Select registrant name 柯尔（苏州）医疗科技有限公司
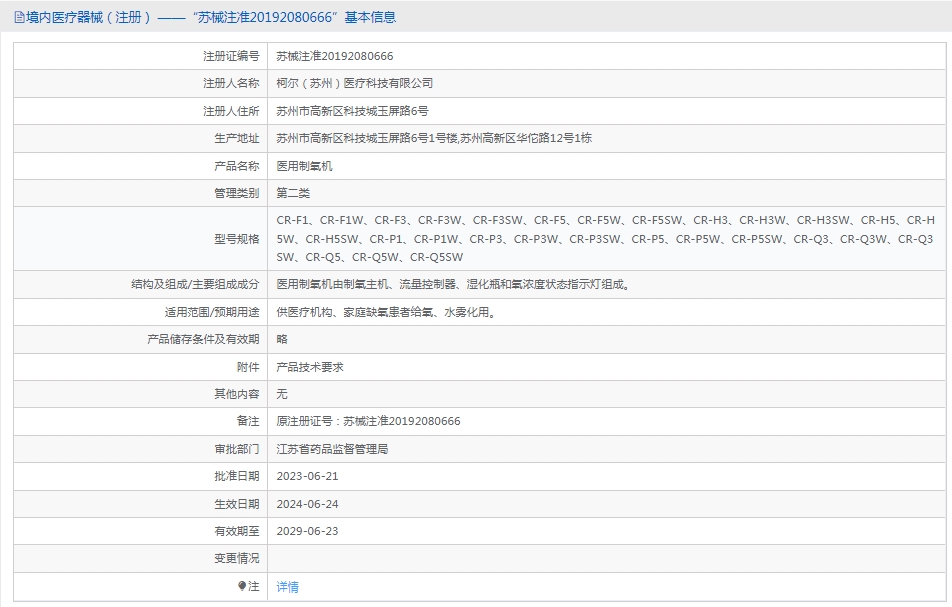Viewport: 952px width, 607px height. (355, 84)
